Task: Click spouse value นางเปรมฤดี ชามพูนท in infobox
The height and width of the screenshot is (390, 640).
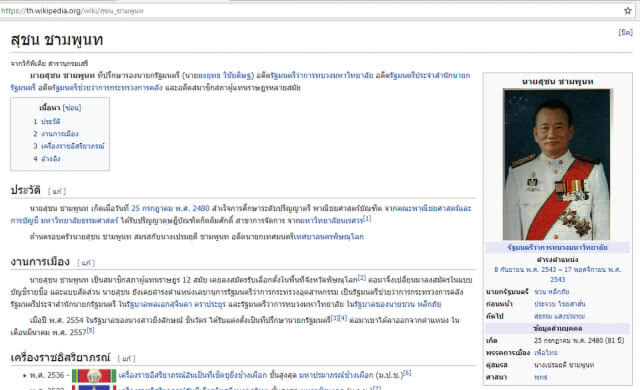Action: coord(564,365)
